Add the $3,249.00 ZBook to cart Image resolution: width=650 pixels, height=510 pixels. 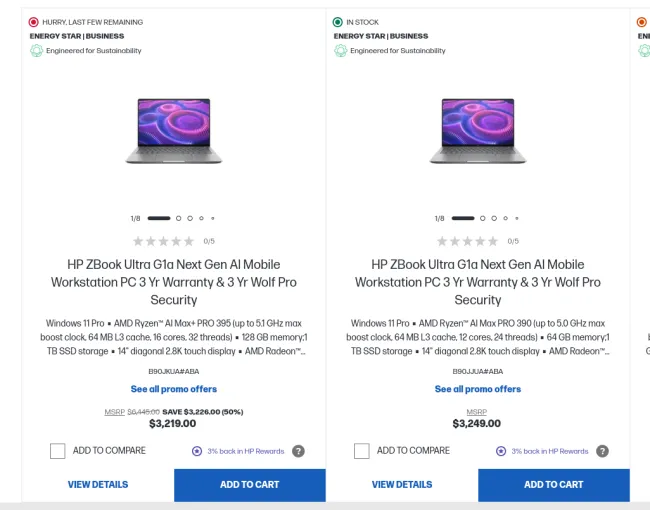pos(554,485)
